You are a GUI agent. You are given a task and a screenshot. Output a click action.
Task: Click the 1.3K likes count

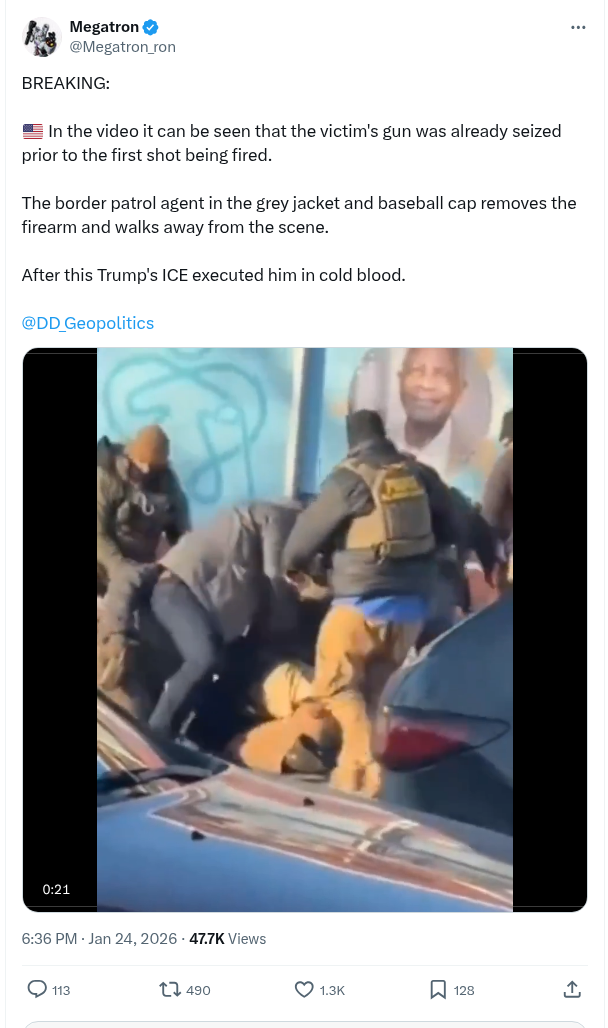(x=332, y=990)
